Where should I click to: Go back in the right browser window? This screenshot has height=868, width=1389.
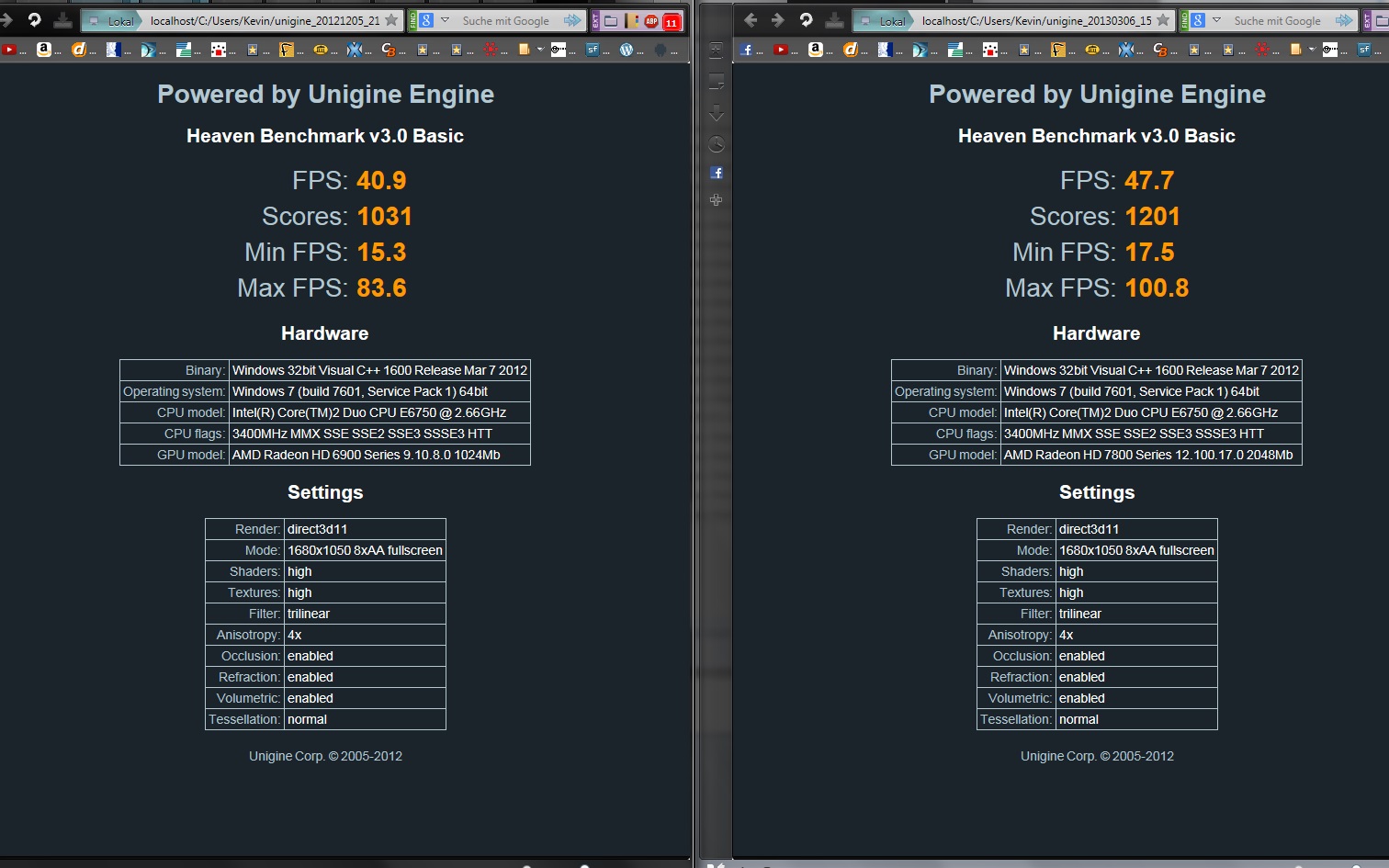point(751,19)
